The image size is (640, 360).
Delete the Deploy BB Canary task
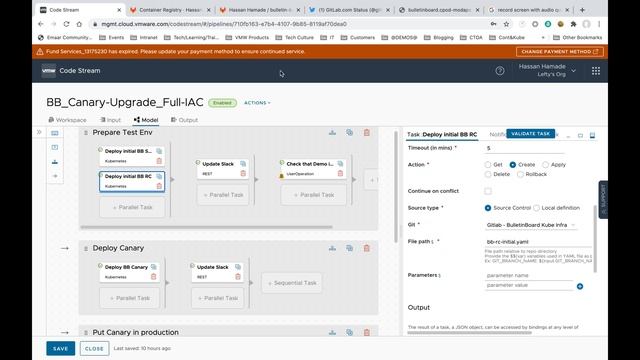coord(153,277)
